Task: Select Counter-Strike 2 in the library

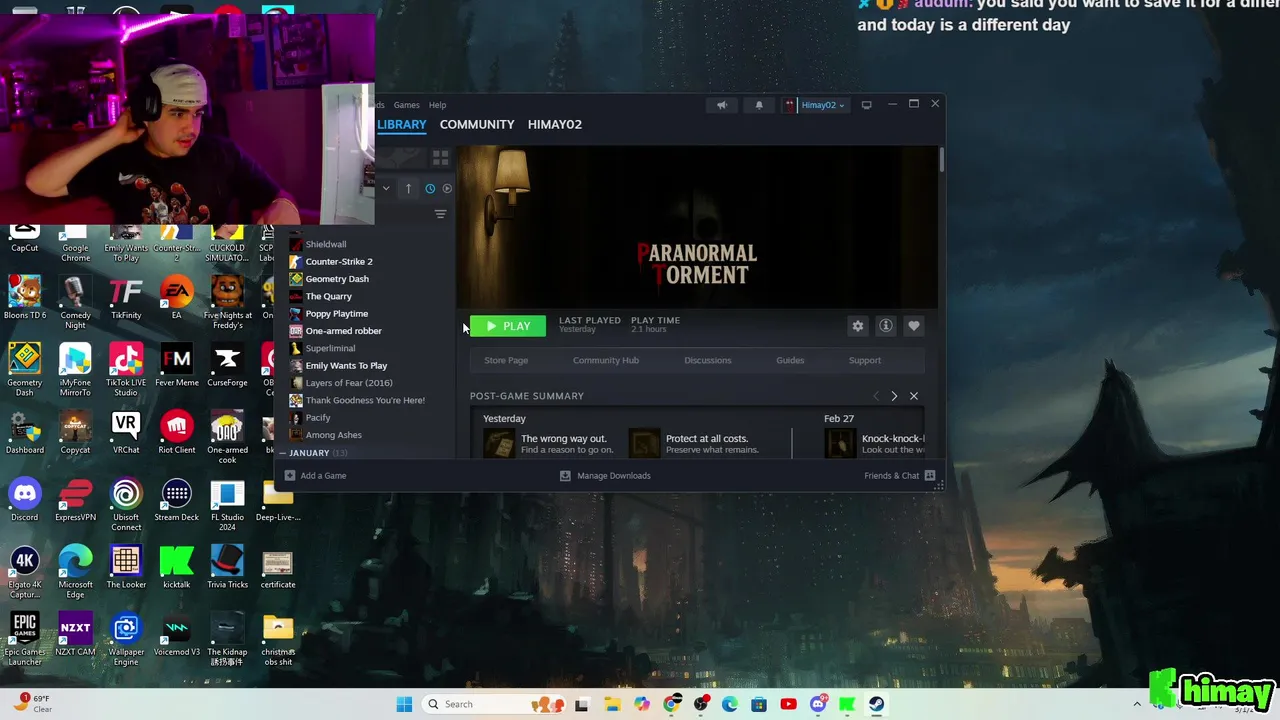Action: coord(339,261)
